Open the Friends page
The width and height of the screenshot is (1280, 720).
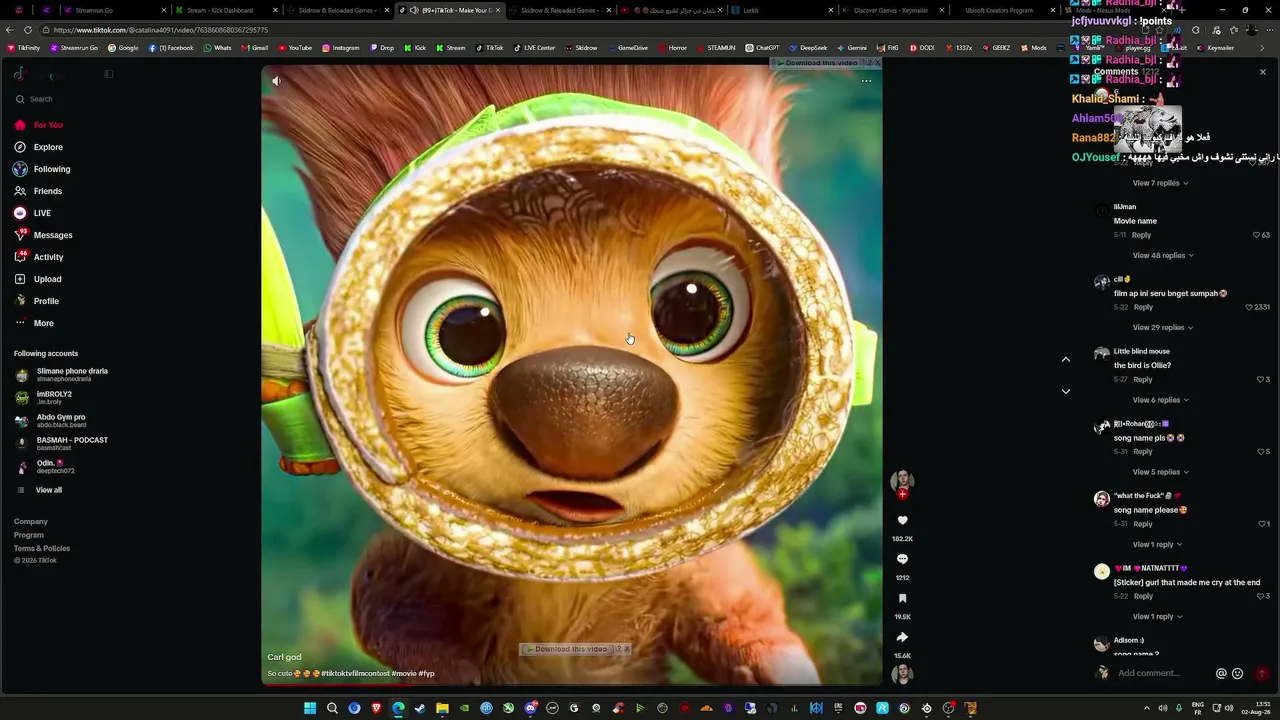[x=38, y=191]
